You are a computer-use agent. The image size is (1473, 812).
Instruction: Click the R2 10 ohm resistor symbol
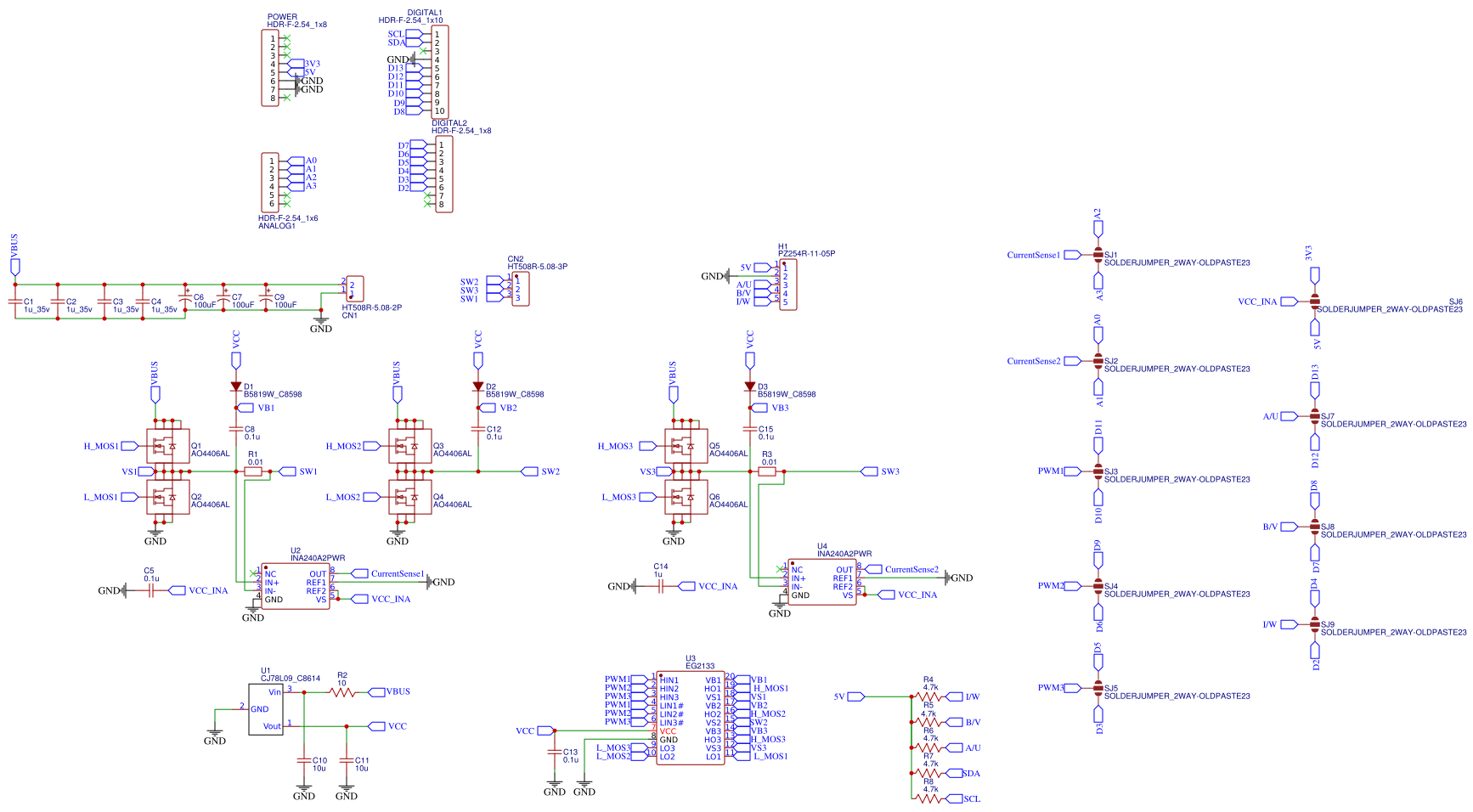(x=342, y=692)
